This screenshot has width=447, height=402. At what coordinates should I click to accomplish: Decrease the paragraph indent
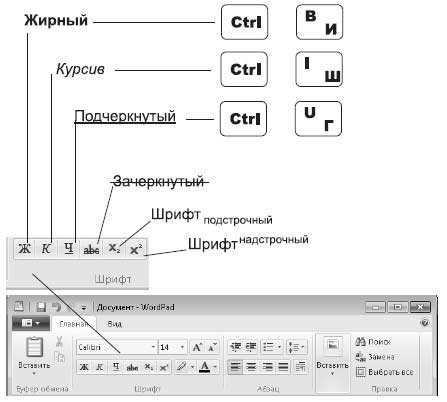click(x=235, y=347)
